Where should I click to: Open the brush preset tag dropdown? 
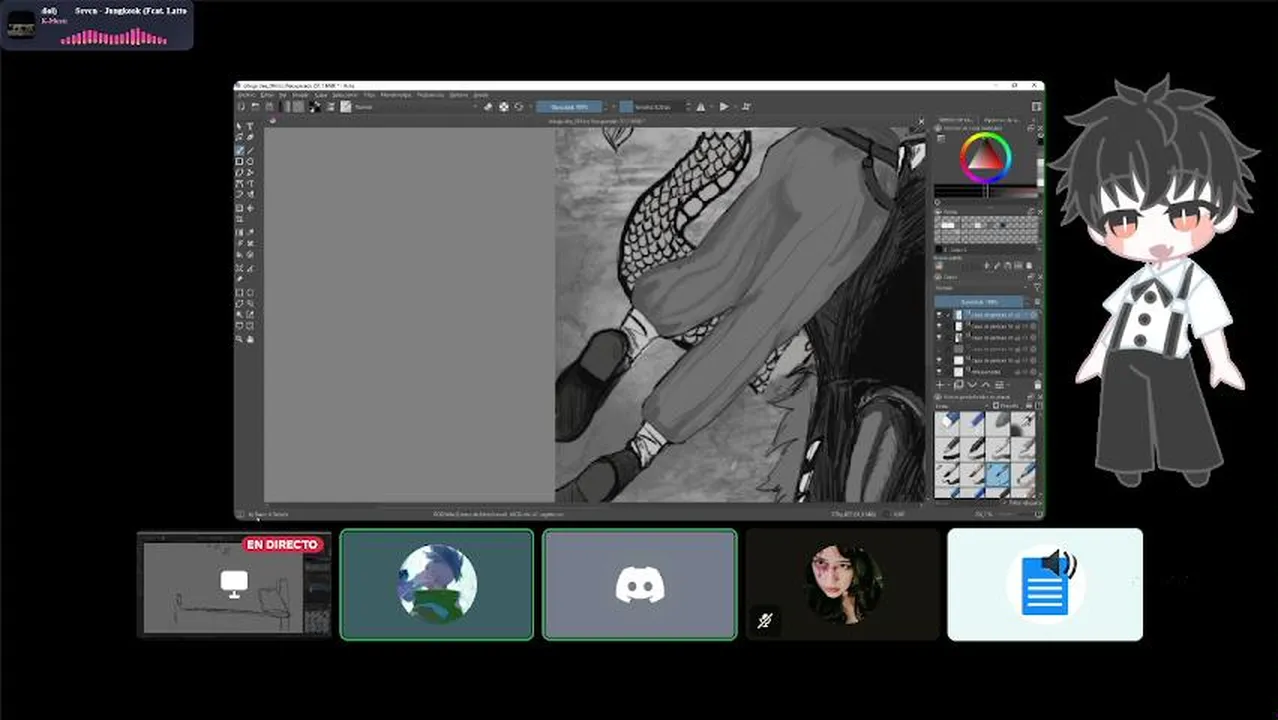(963, 406)
